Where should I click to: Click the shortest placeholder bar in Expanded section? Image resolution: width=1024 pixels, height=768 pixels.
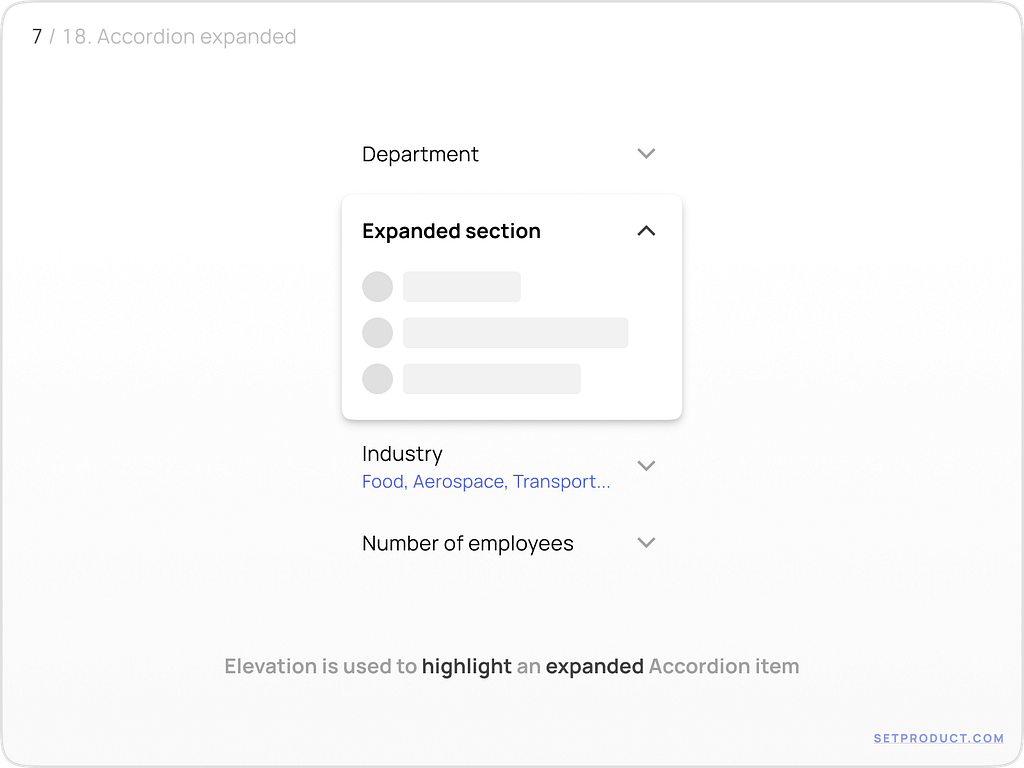[x=462, y=287]
